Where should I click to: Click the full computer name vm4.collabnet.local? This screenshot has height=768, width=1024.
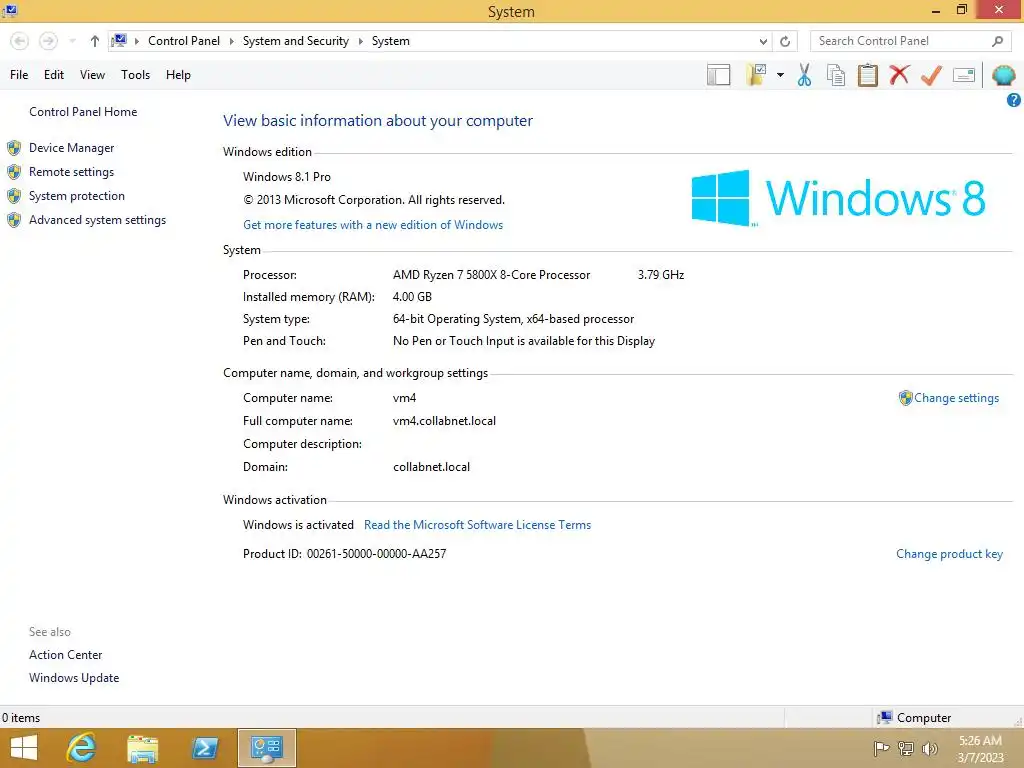444,421
